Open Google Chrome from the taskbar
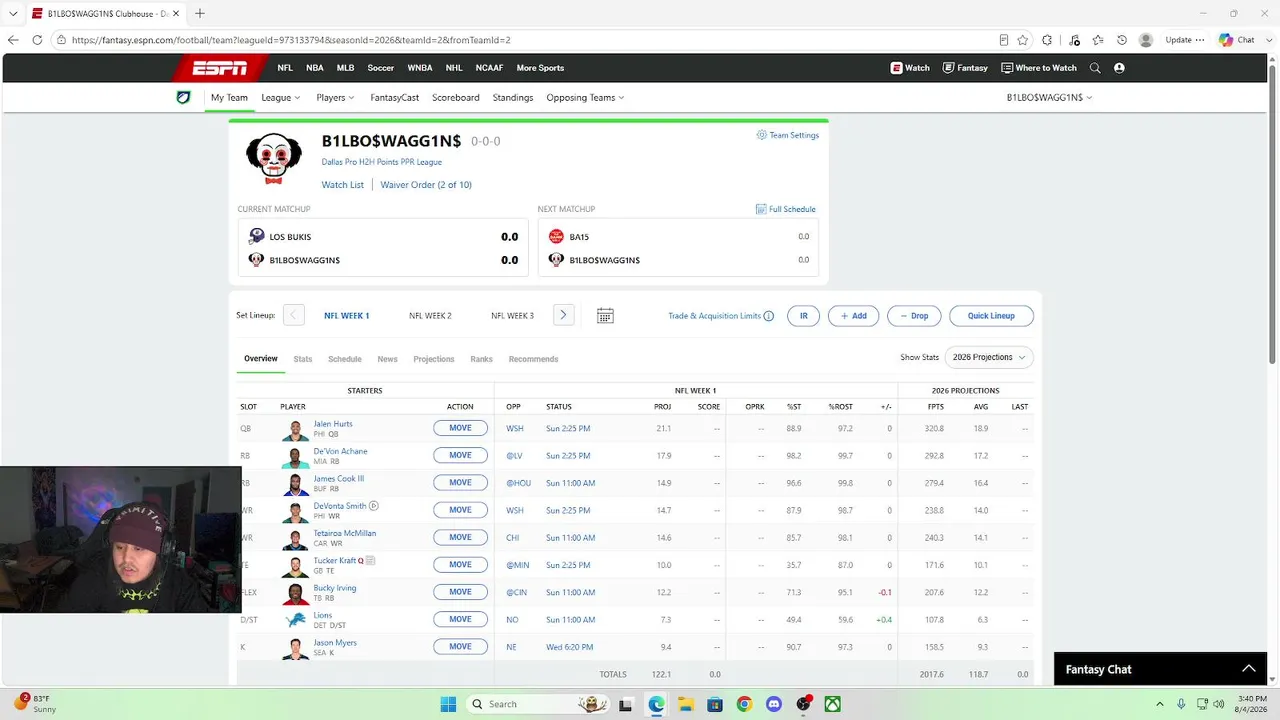The height and width of the screenshot is (720, 1280). coord(744,704)
